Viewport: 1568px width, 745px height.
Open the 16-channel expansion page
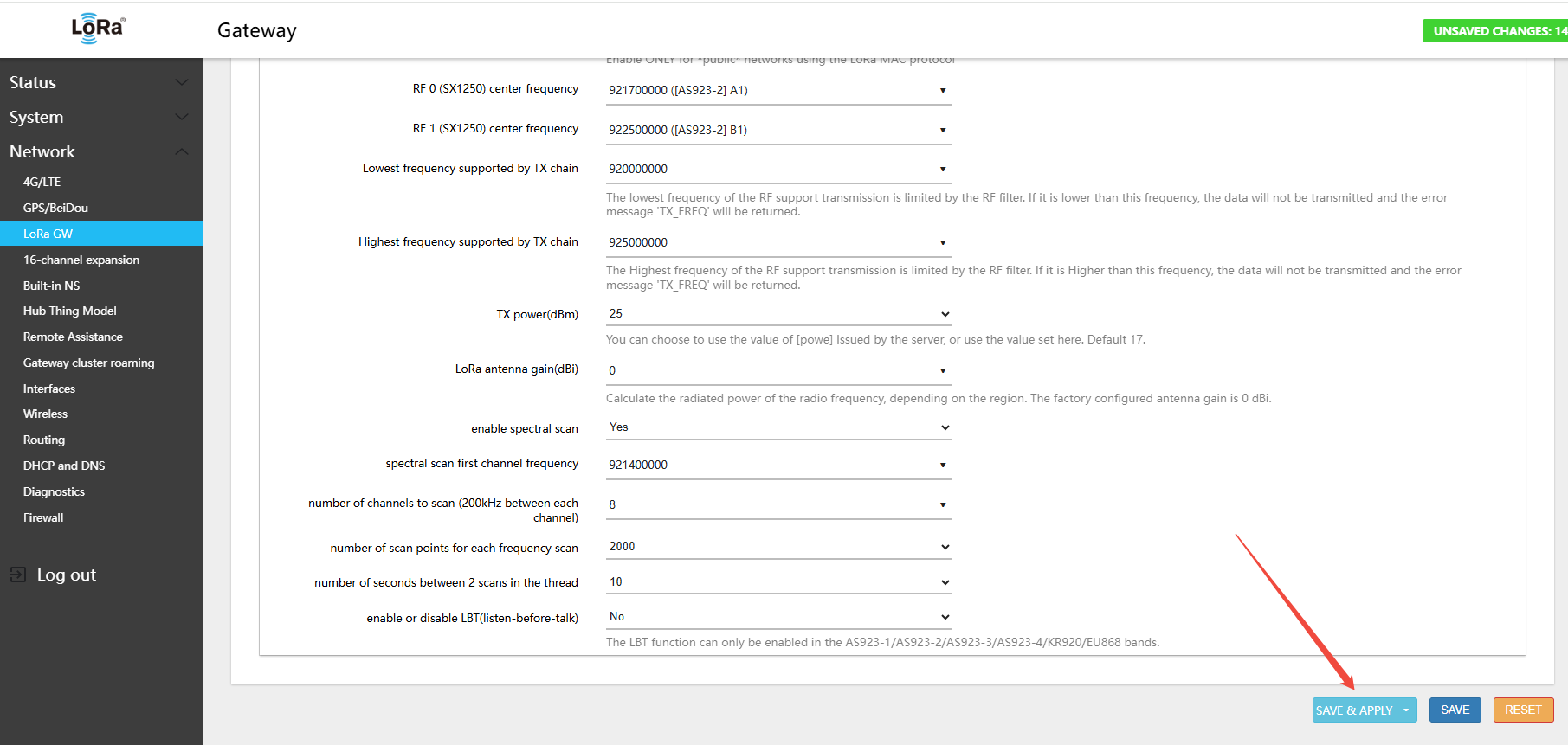click(81, 260)
